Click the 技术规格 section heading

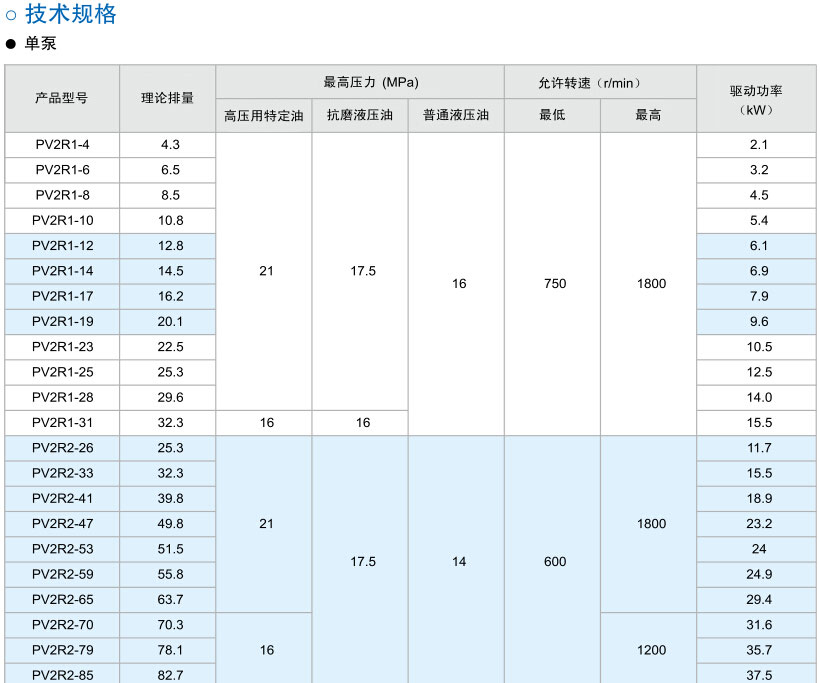(70, 14)
